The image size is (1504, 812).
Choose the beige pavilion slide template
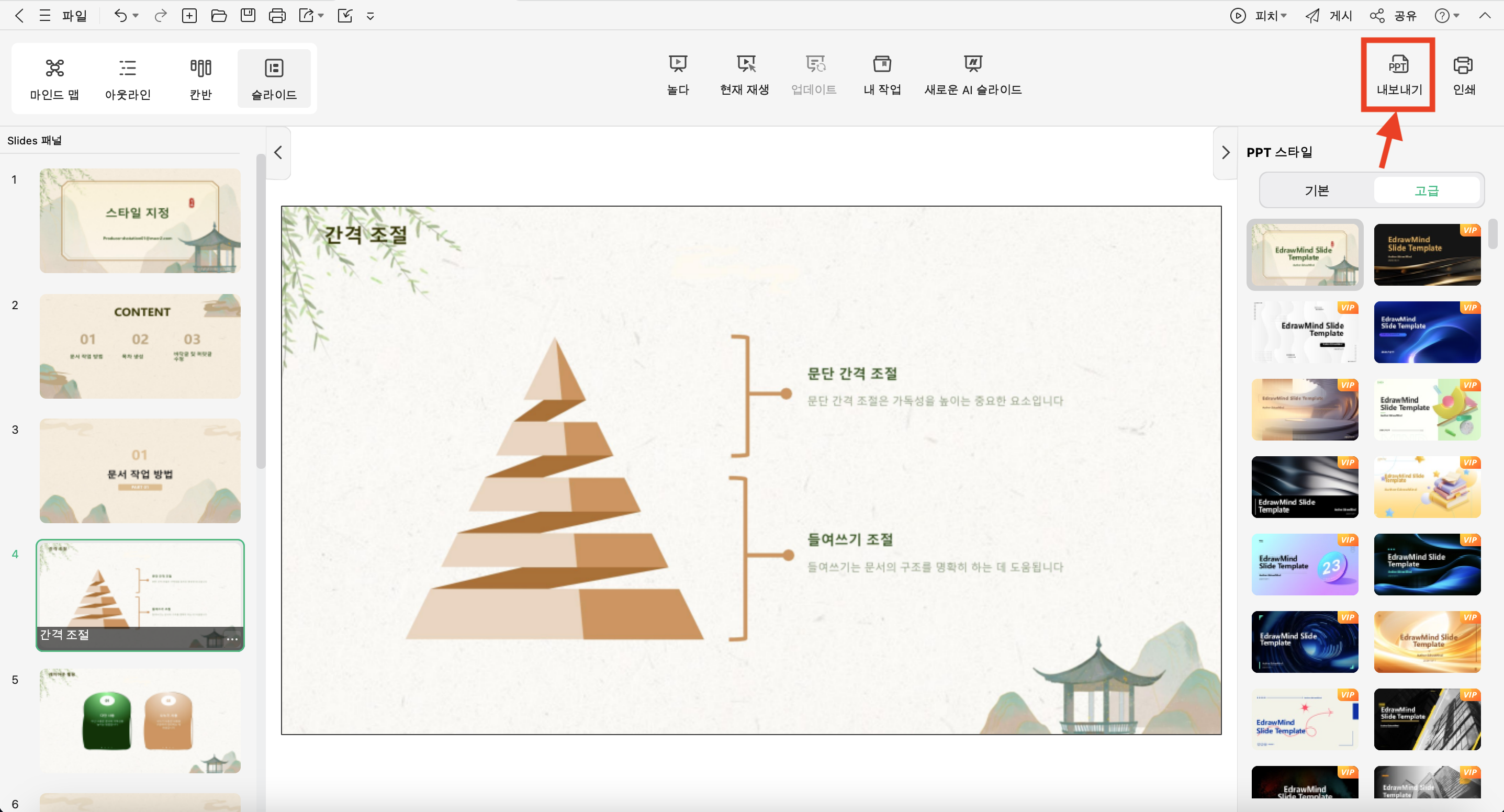[x=1304, y=254]
